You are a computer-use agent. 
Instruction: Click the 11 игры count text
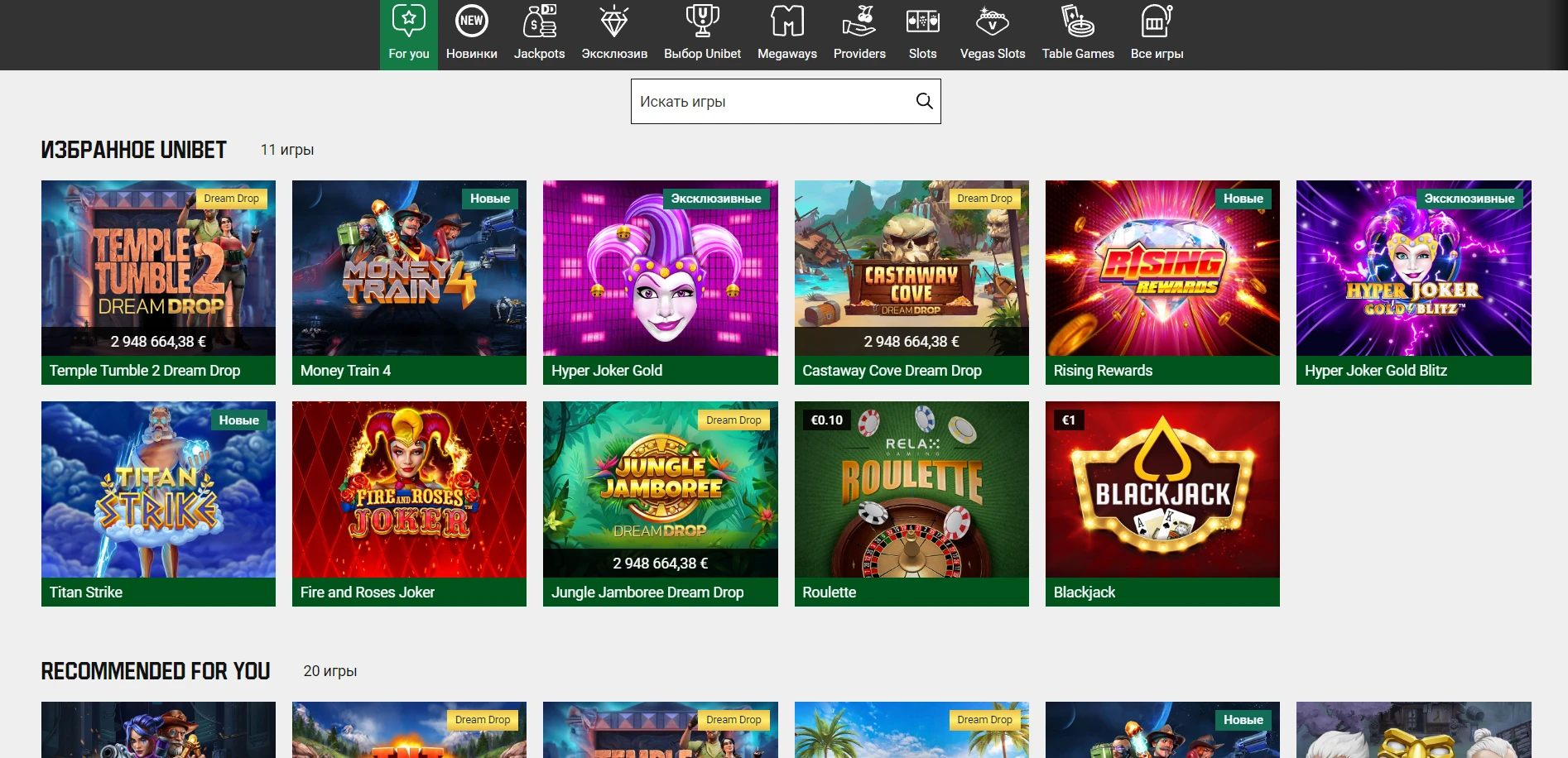(x=287, y=150)
